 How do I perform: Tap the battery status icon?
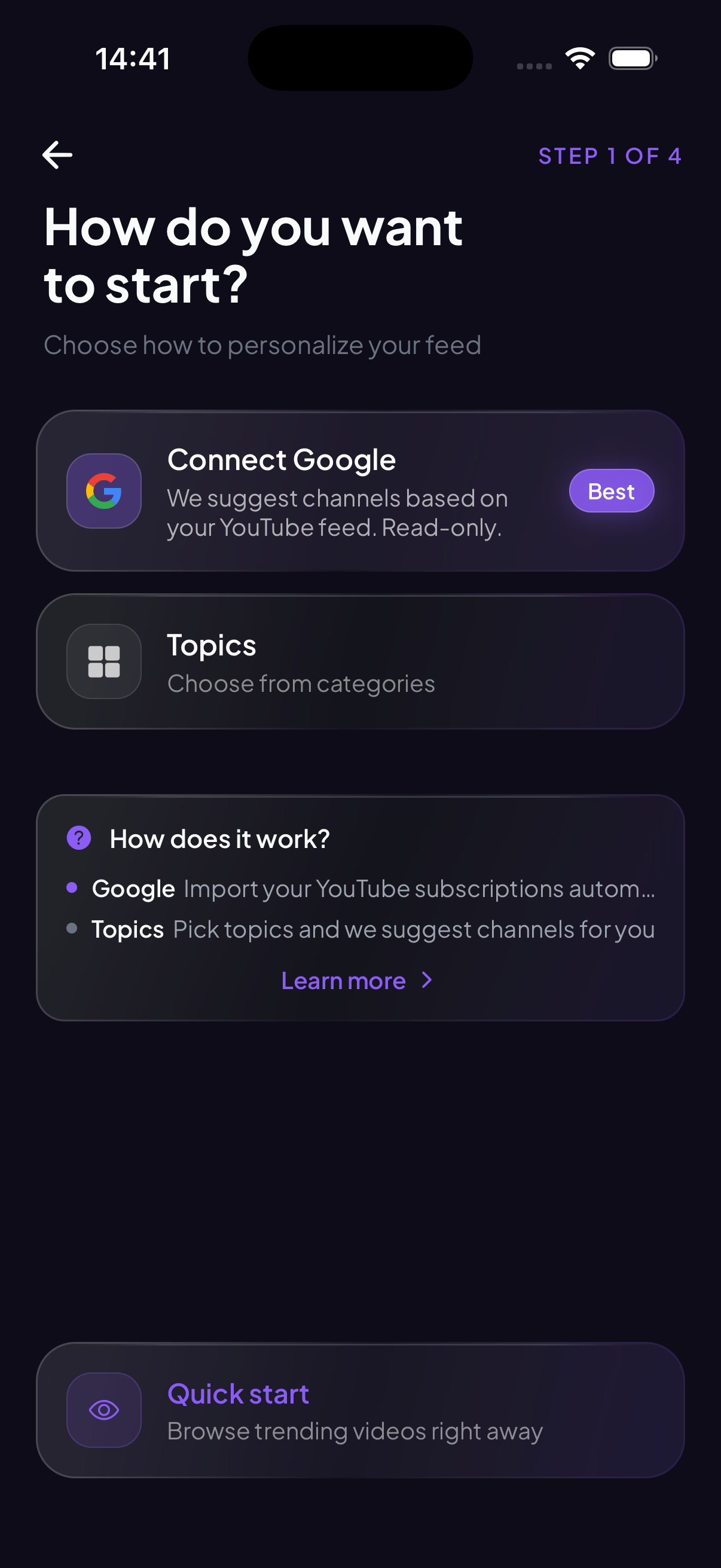click(632, 59)
